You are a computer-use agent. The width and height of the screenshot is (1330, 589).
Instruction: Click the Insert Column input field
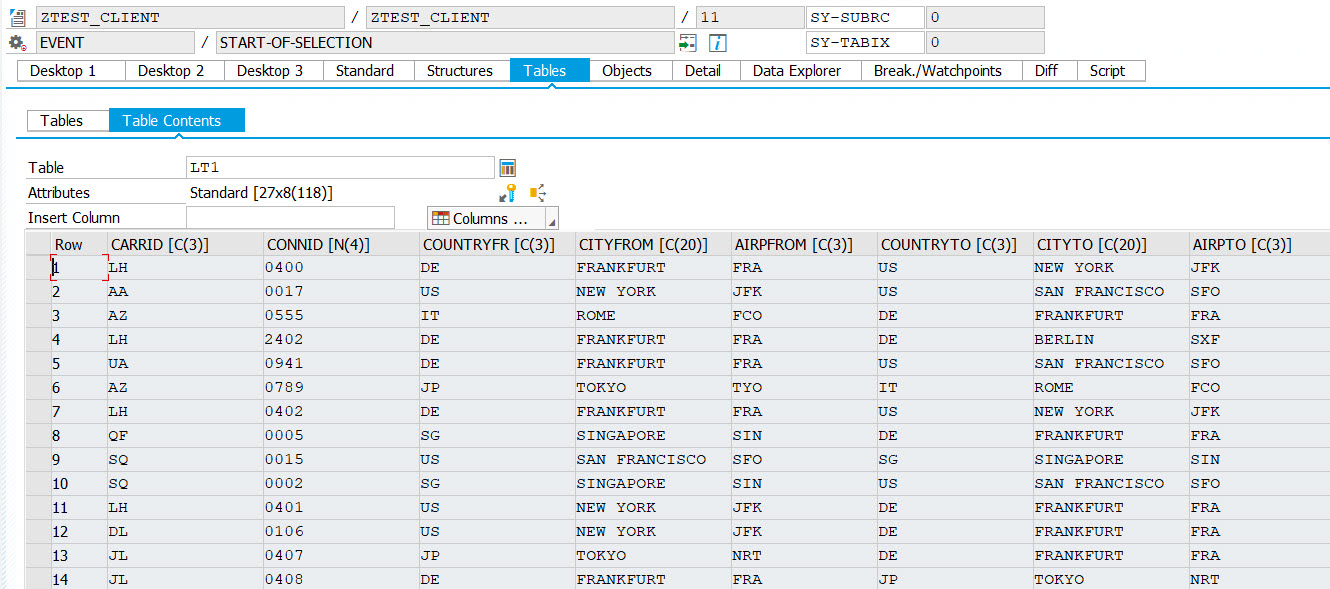point(290,218)
